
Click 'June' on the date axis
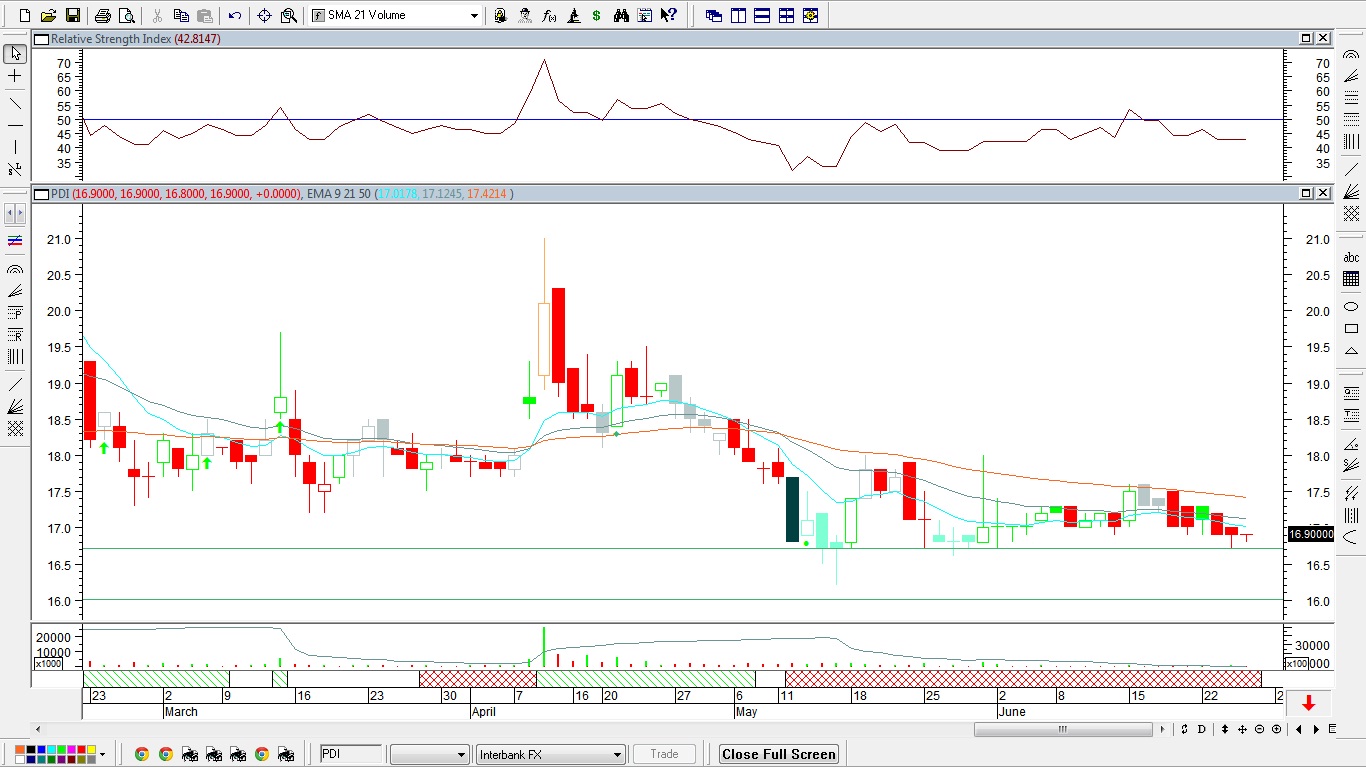1012,712
